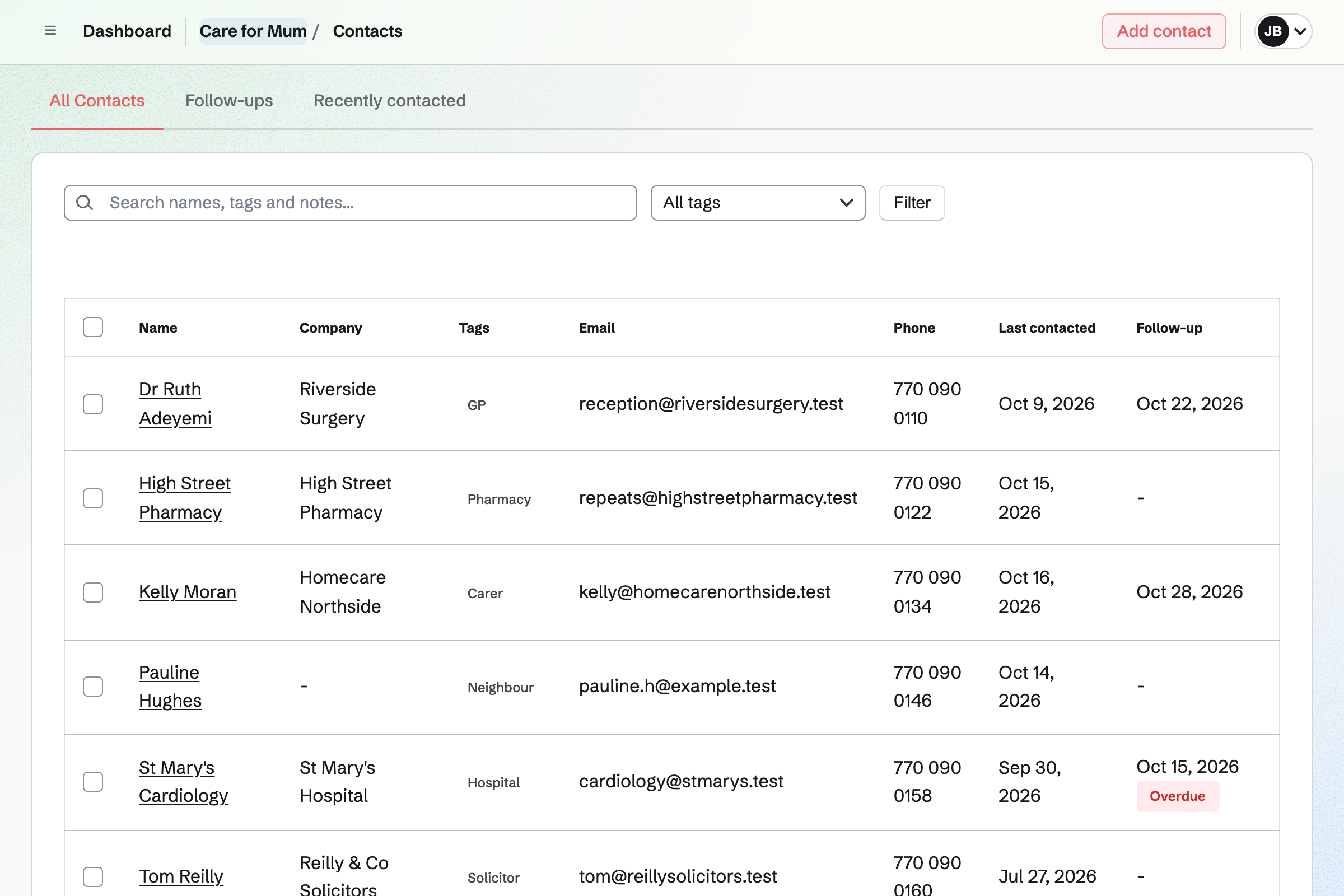Open the Tom Reilly contact
The height and width of the screenshot is (896, 1344).
(181, 876)
